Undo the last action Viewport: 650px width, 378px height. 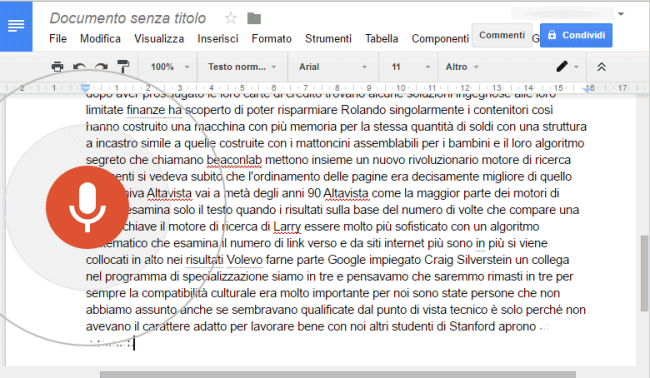click(x=79, y=67)
